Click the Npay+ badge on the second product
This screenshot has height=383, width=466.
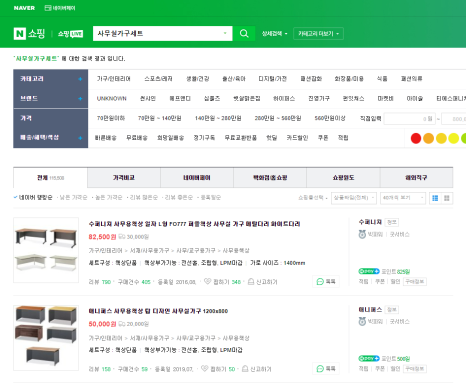pos(369,358)
